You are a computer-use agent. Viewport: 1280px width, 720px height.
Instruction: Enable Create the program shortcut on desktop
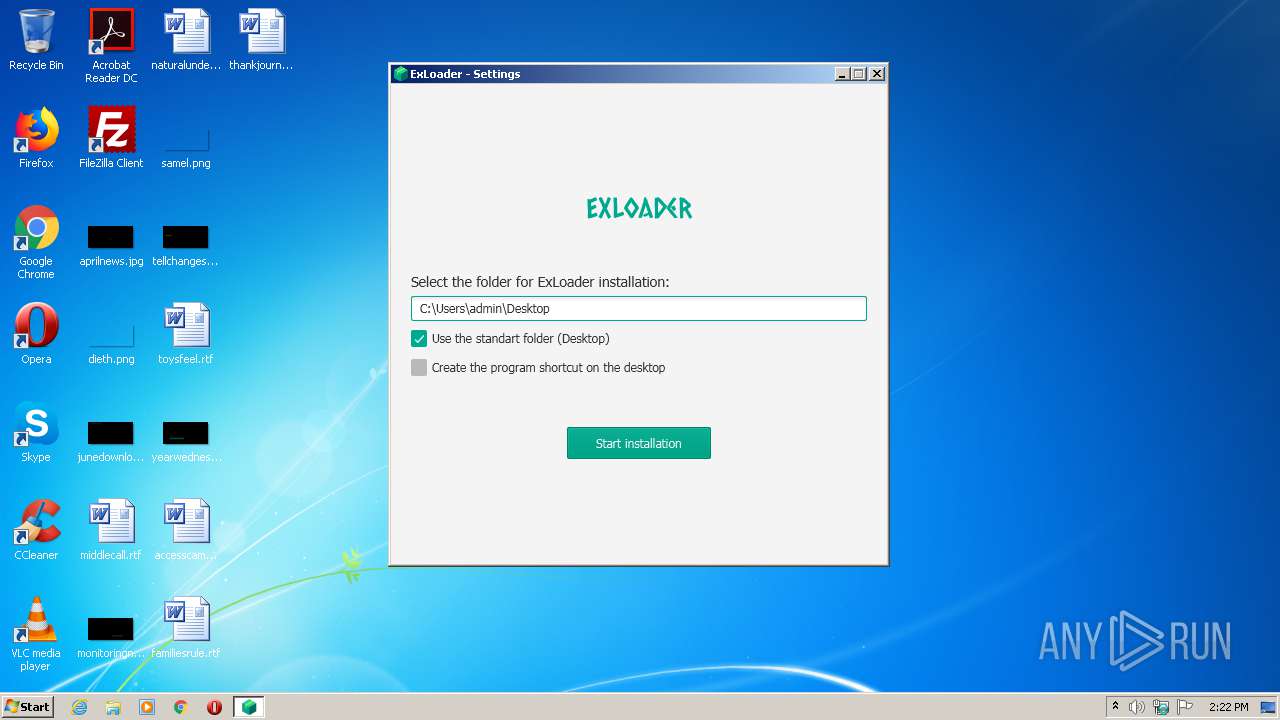tap(419, 368)
